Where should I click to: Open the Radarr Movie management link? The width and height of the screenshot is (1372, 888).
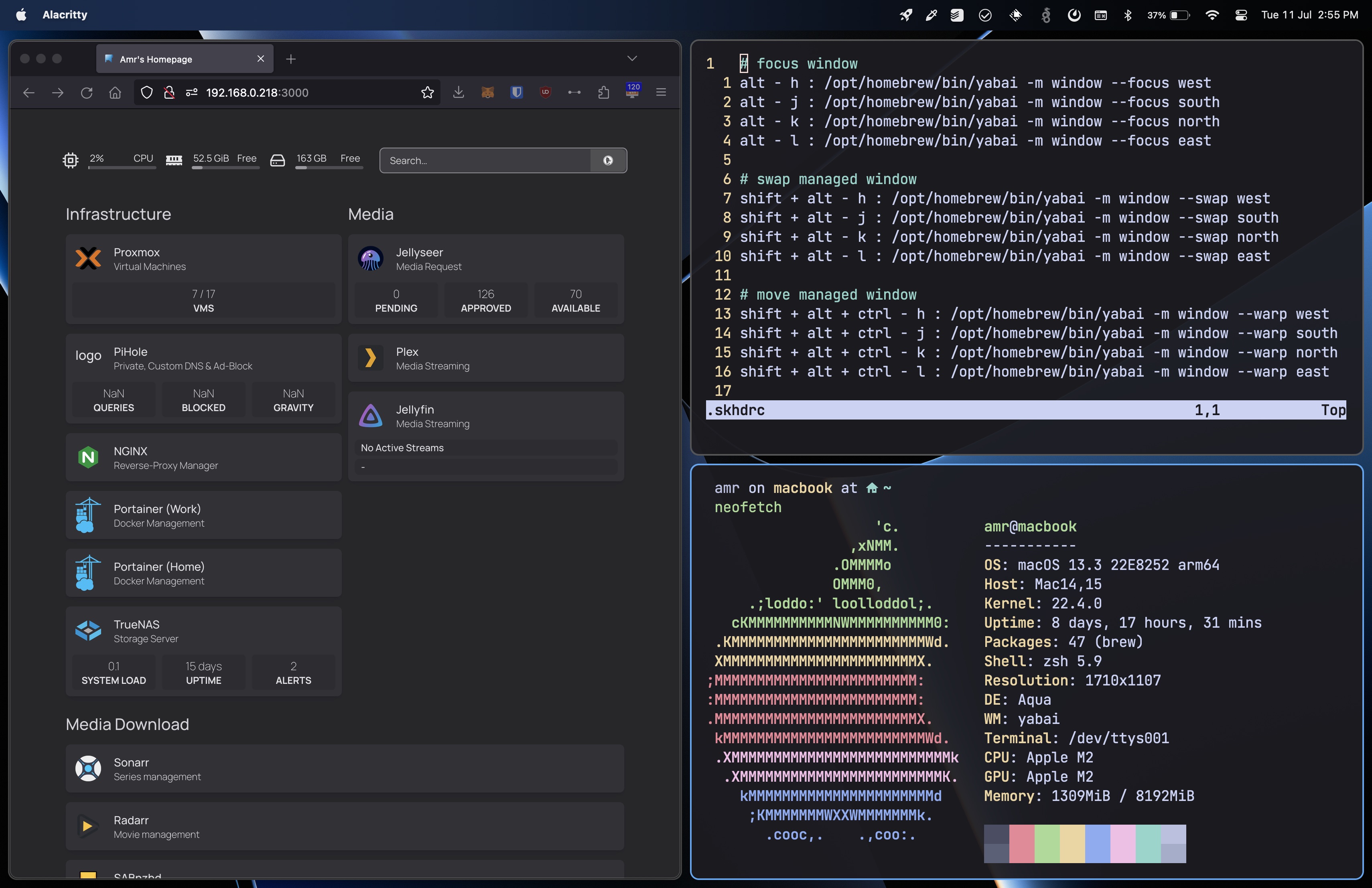point(345,826)
